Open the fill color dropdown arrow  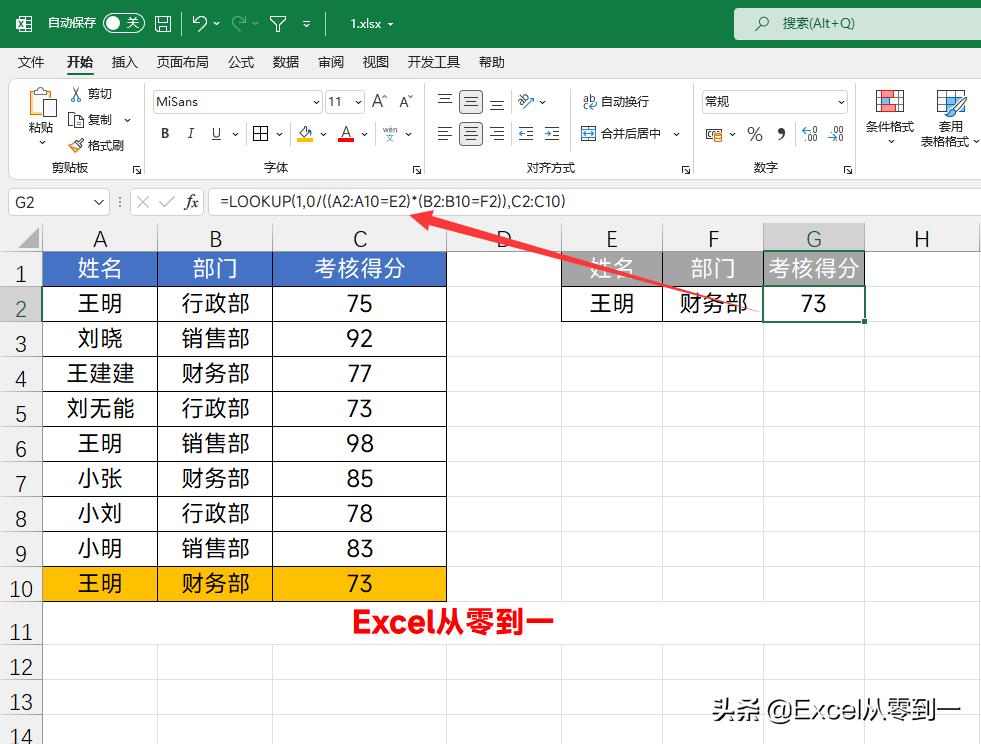pyautogui.click(x=322, y=133)
